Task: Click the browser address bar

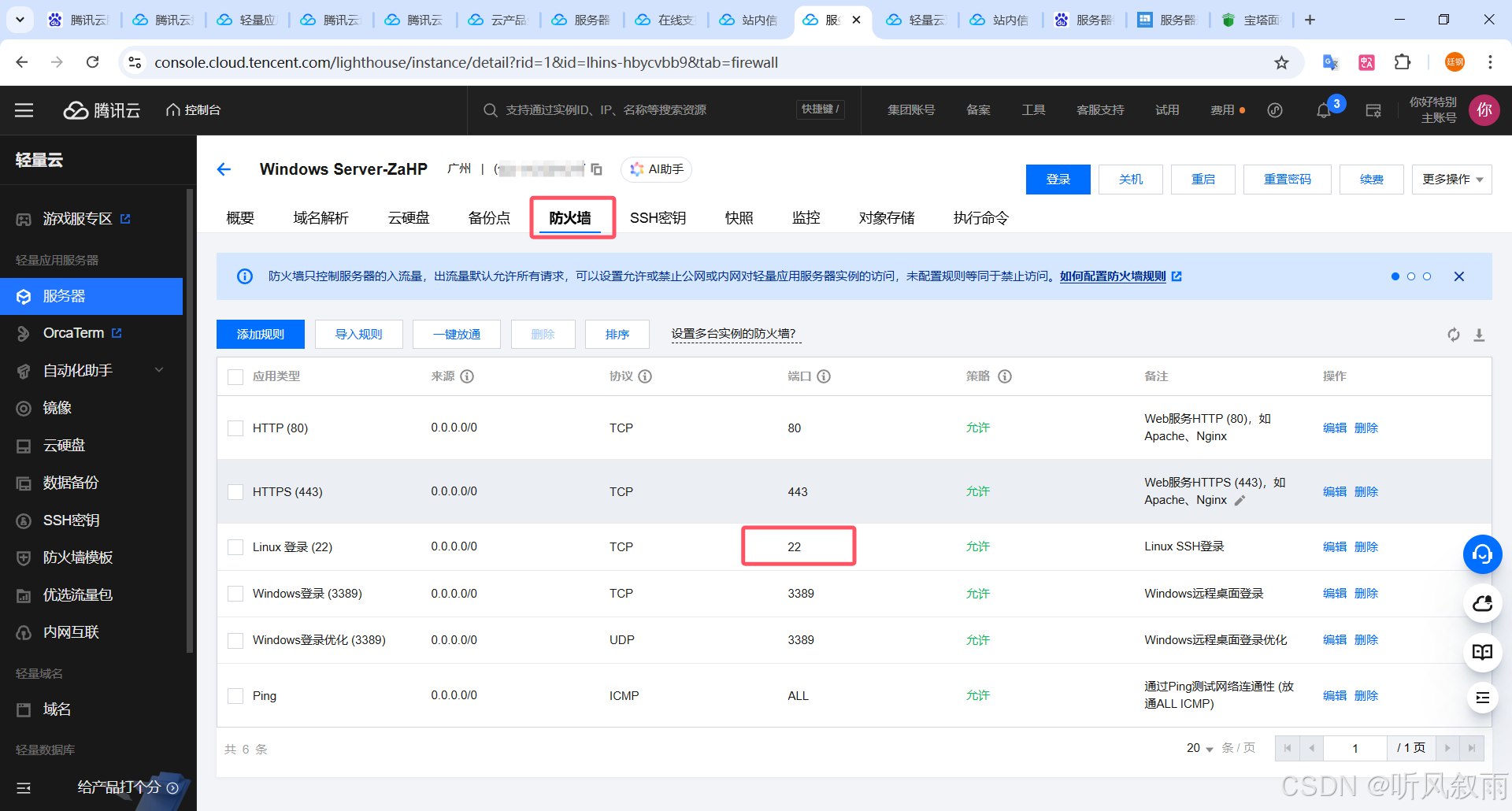Action: 709,62
